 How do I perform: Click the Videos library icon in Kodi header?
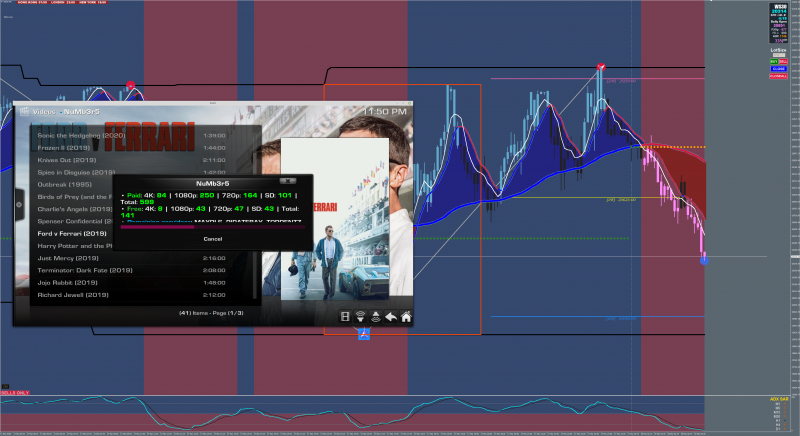(x=23, y=112)
